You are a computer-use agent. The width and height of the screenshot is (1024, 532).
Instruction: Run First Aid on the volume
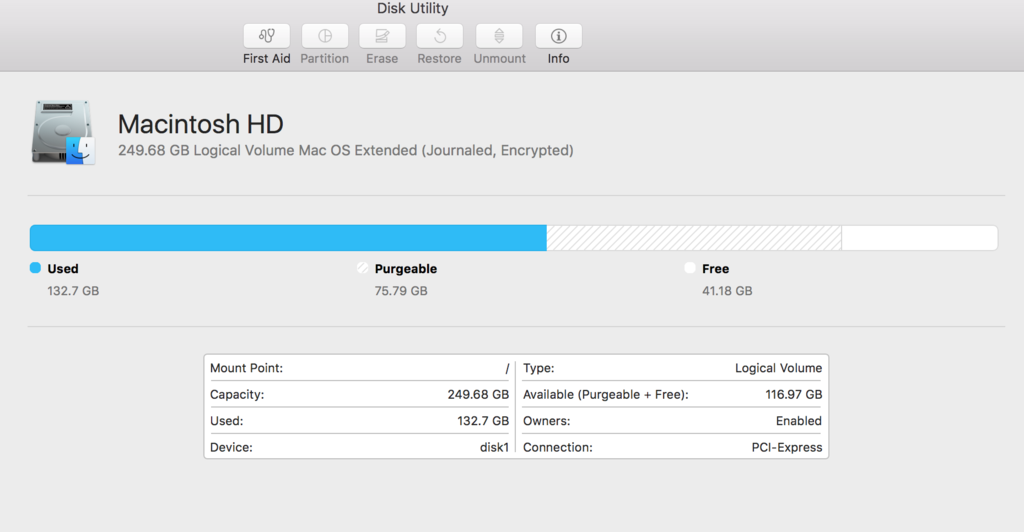[266, 36]
